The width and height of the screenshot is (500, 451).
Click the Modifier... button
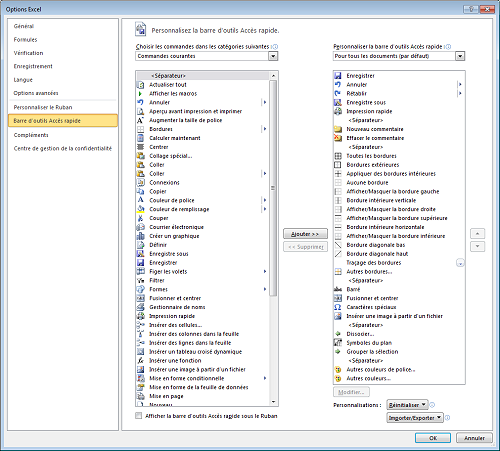click(351, 392)
